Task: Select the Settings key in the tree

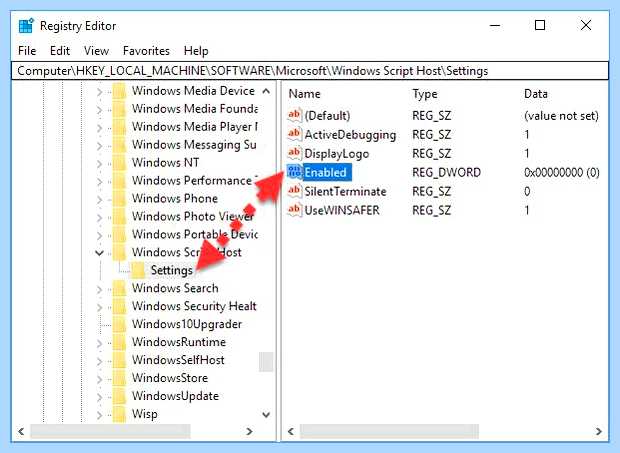Action: pos(172,270)
